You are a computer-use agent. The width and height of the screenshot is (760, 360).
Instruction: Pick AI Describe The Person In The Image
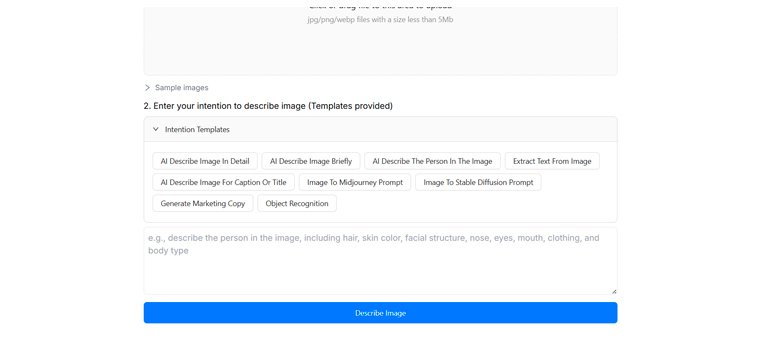click(432, 161)
